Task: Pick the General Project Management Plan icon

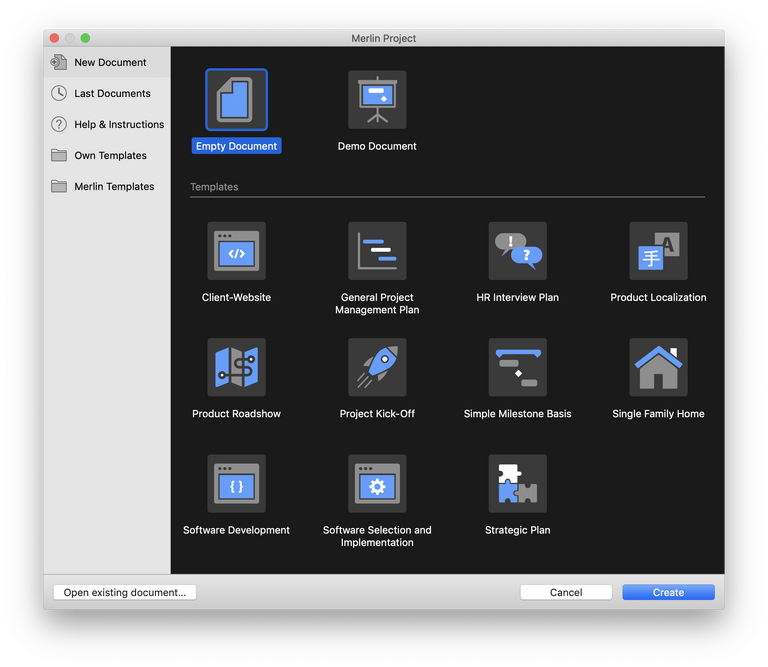Action: pyautogui.click(x=377, y=251)
